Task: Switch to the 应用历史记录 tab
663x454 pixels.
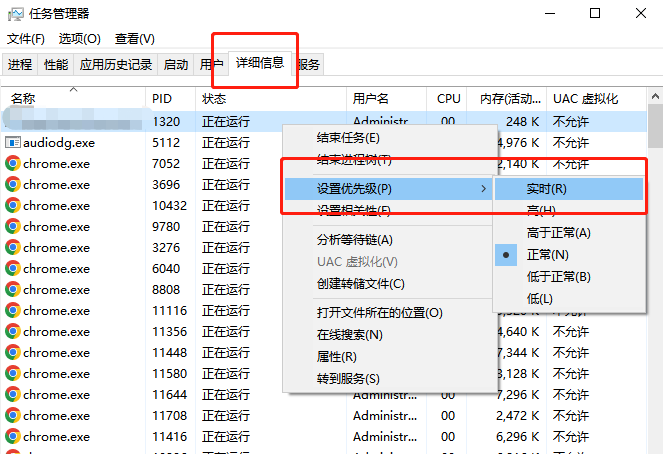Action: [x=116, y=65]
